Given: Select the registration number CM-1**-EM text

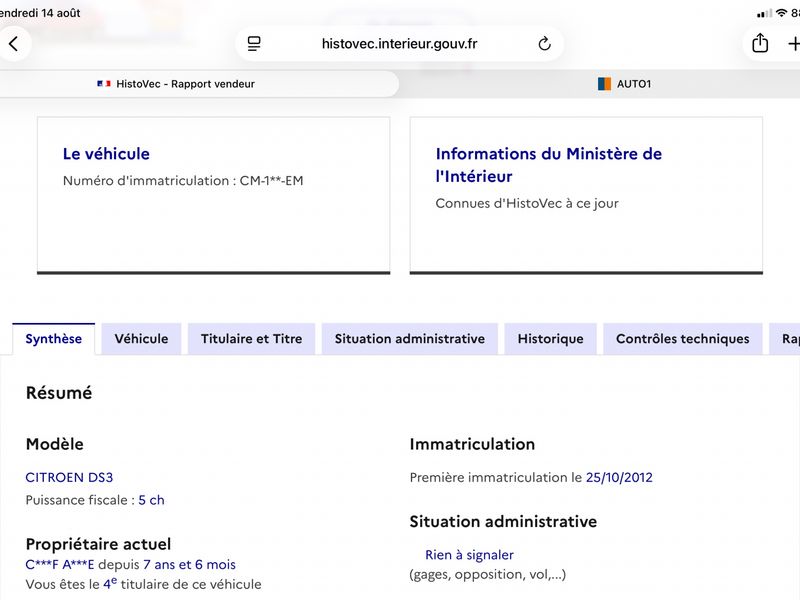Looking at the screenshot, I should click(x=271, y=181).
